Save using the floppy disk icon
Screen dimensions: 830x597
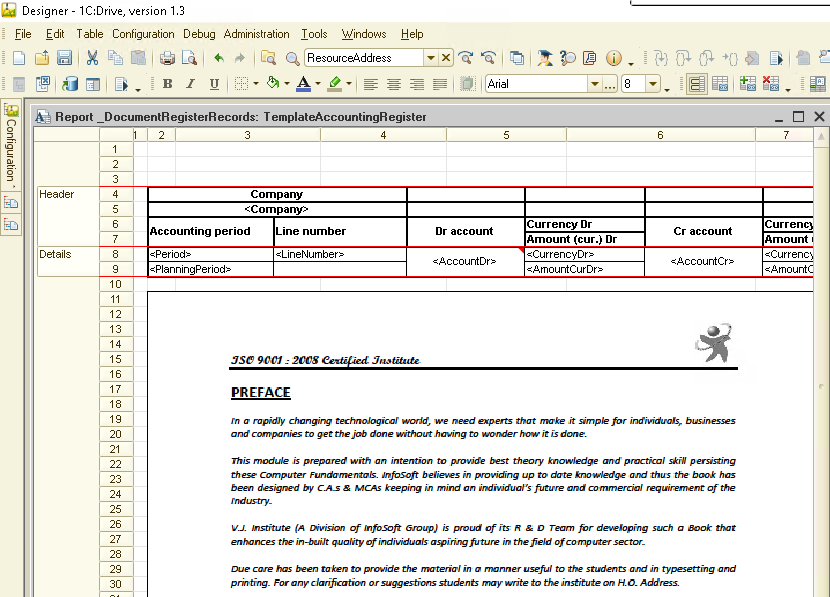coord(65,58)
